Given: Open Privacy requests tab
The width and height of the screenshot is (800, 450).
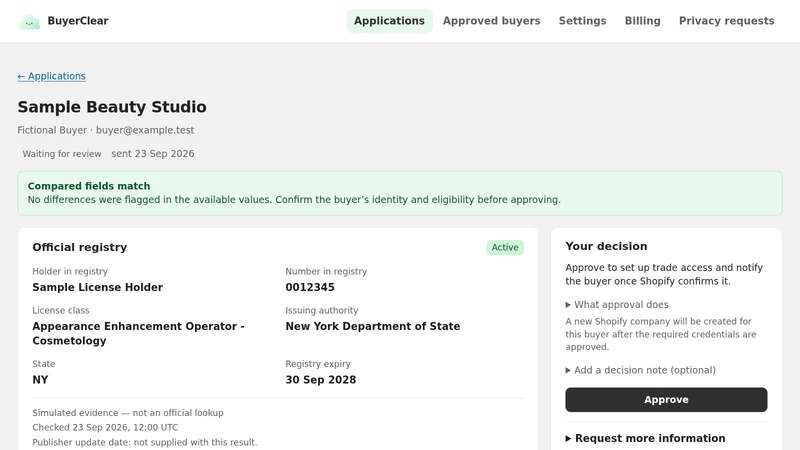Looking at the screenshot, I should click(727, 21).
